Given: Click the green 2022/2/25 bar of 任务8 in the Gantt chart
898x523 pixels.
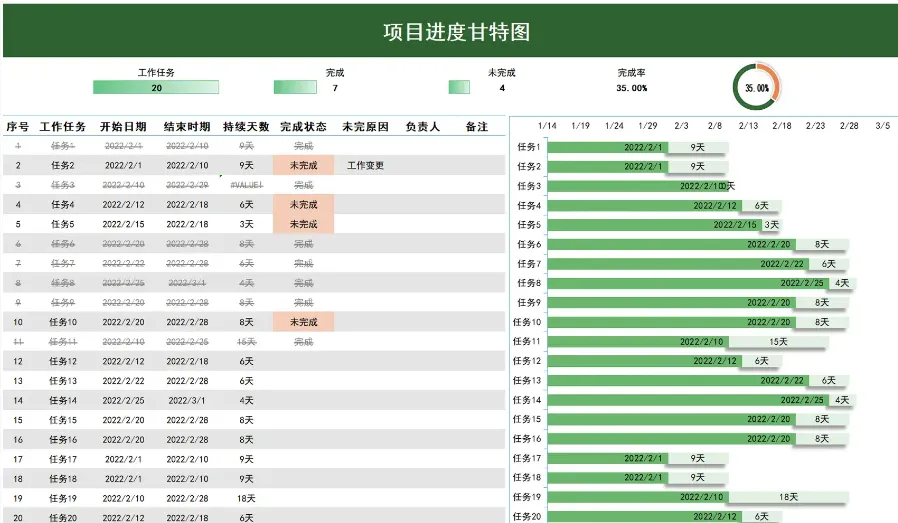Looking at the screenshot, I should coord(687,283).
